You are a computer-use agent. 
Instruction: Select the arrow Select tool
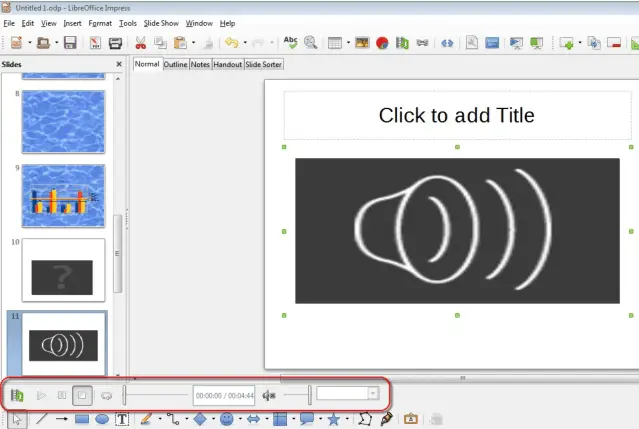click(x=17, y=419)
